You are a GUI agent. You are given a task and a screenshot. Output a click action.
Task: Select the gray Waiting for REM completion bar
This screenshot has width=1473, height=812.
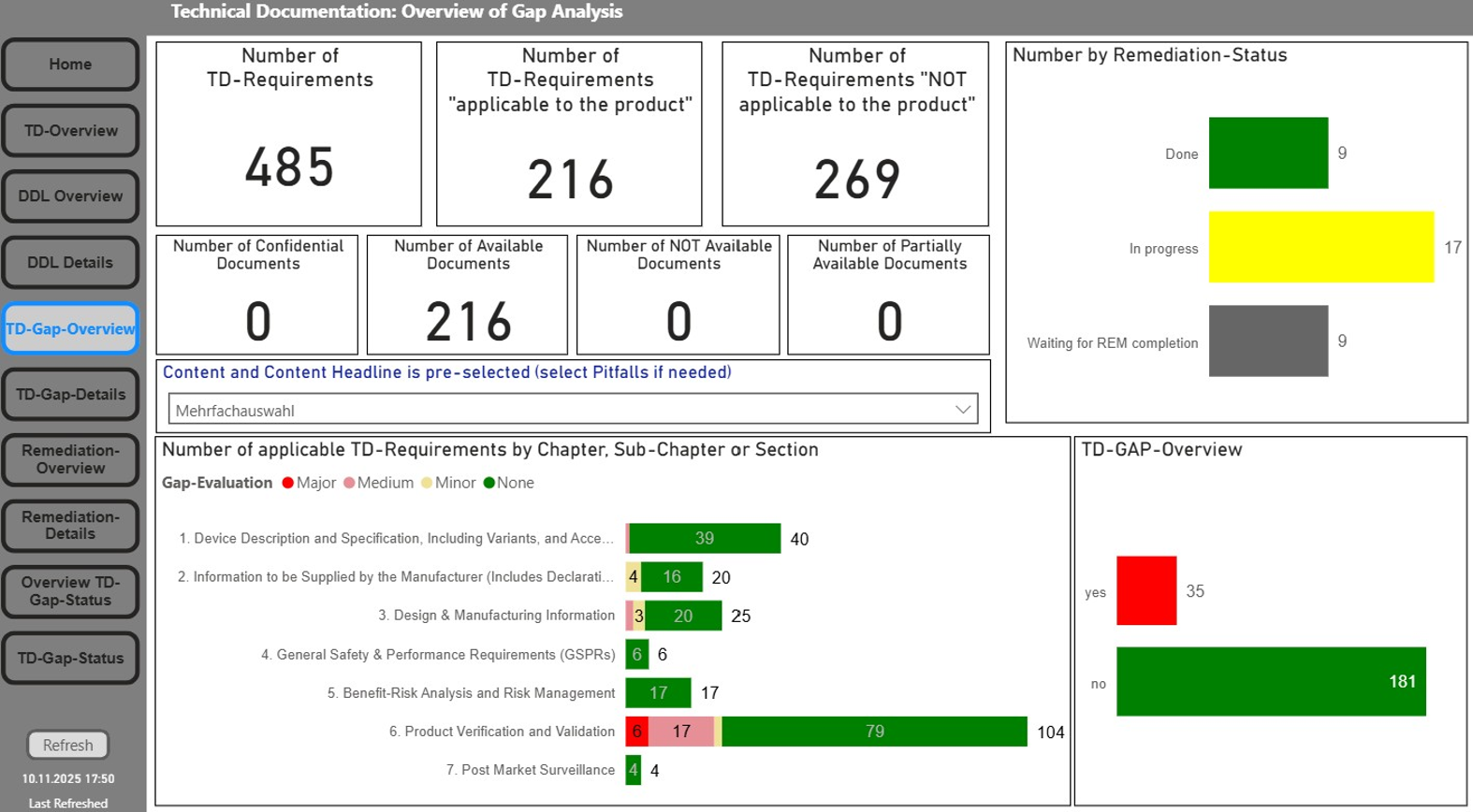point(1268,341)
